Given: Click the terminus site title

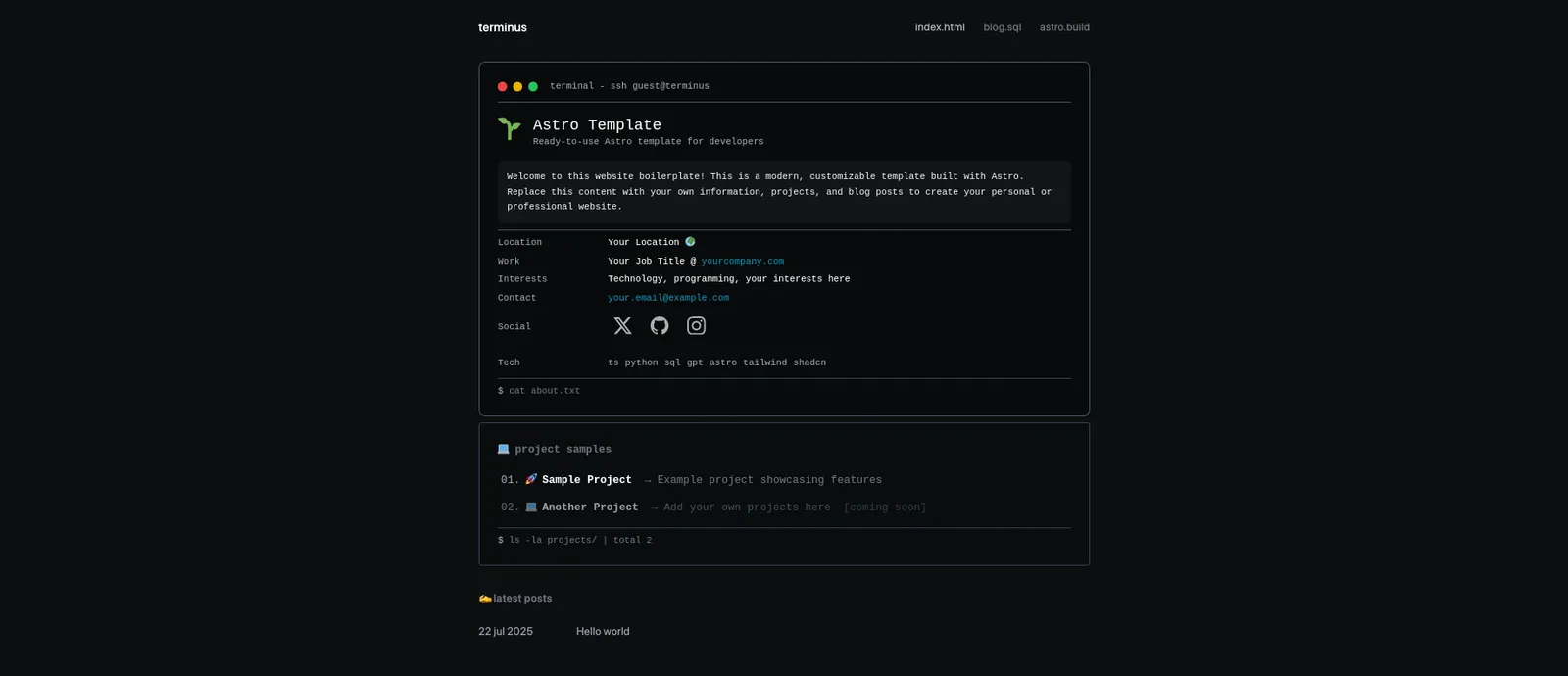Looking at the screenshot, I should click(503, 27).
